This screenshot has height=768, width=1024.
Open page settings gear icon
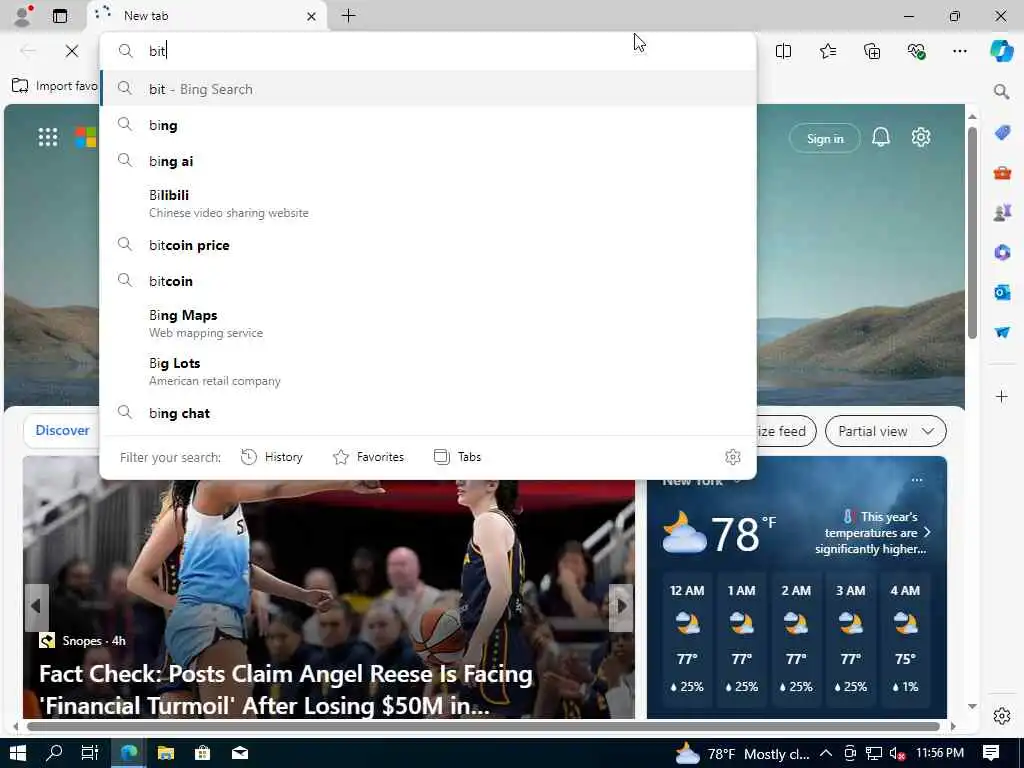(x=921, y=137)
